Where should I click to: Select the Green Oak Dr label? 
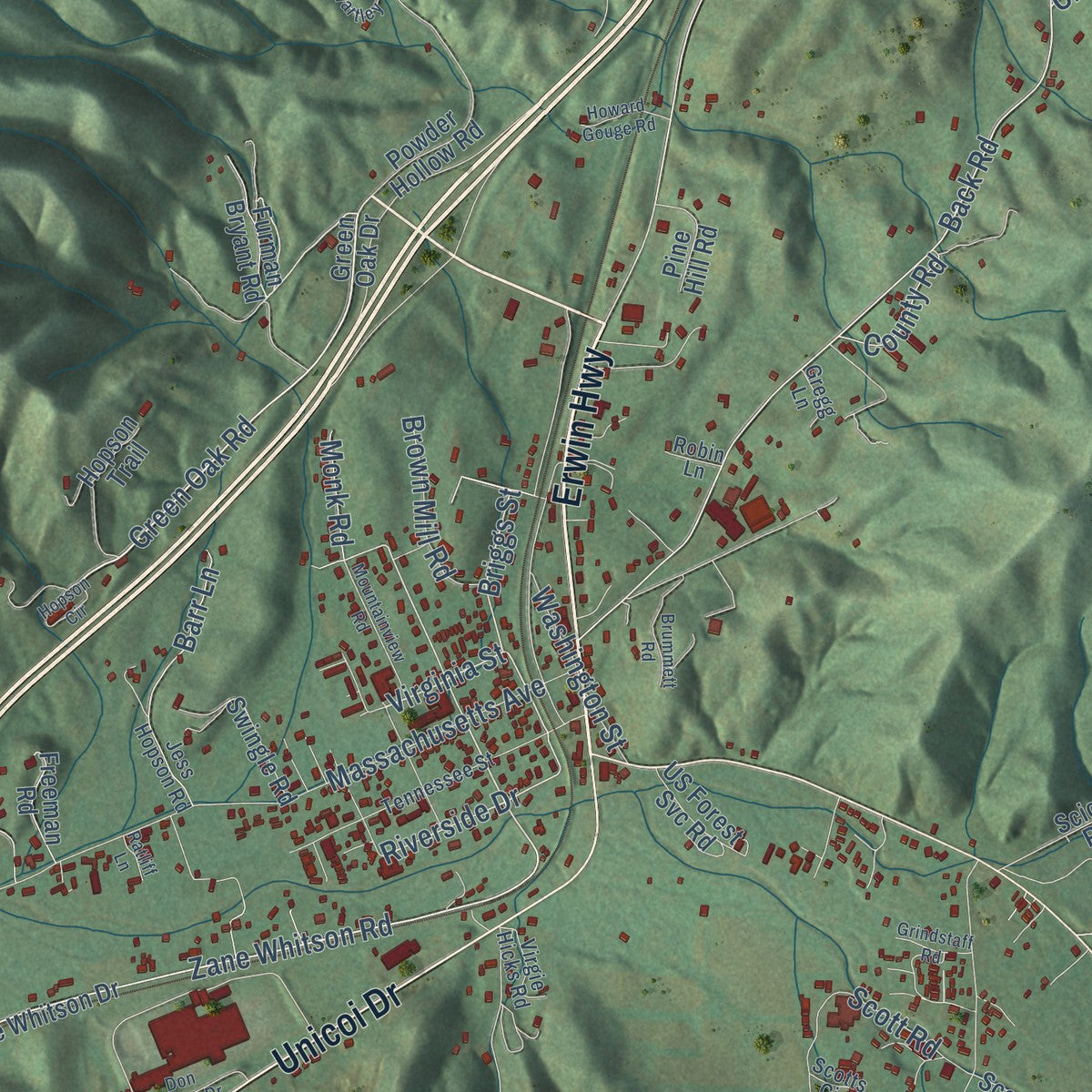[354, 251]
